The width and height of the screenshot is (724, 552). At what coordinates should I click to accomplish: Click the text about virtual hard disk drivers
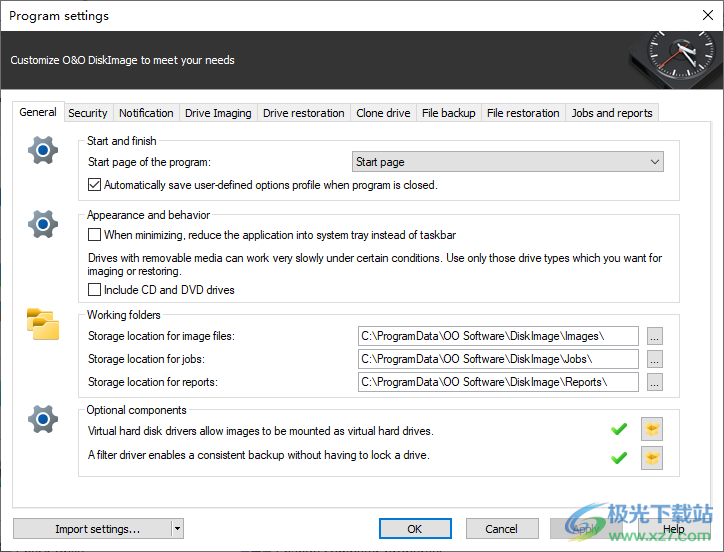[260, 431]
